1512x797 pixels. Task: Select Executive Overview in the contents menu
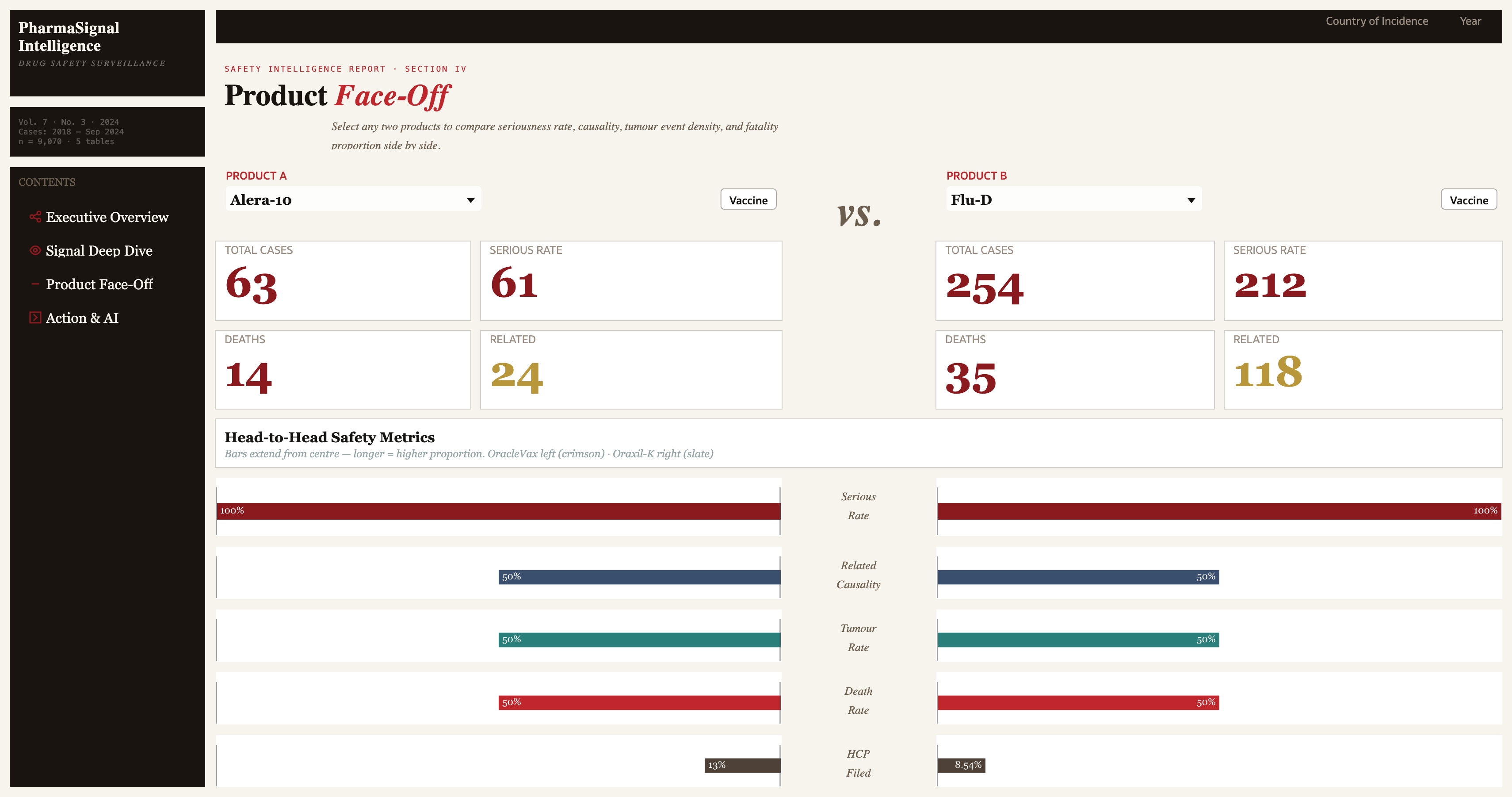coord(106,217)
